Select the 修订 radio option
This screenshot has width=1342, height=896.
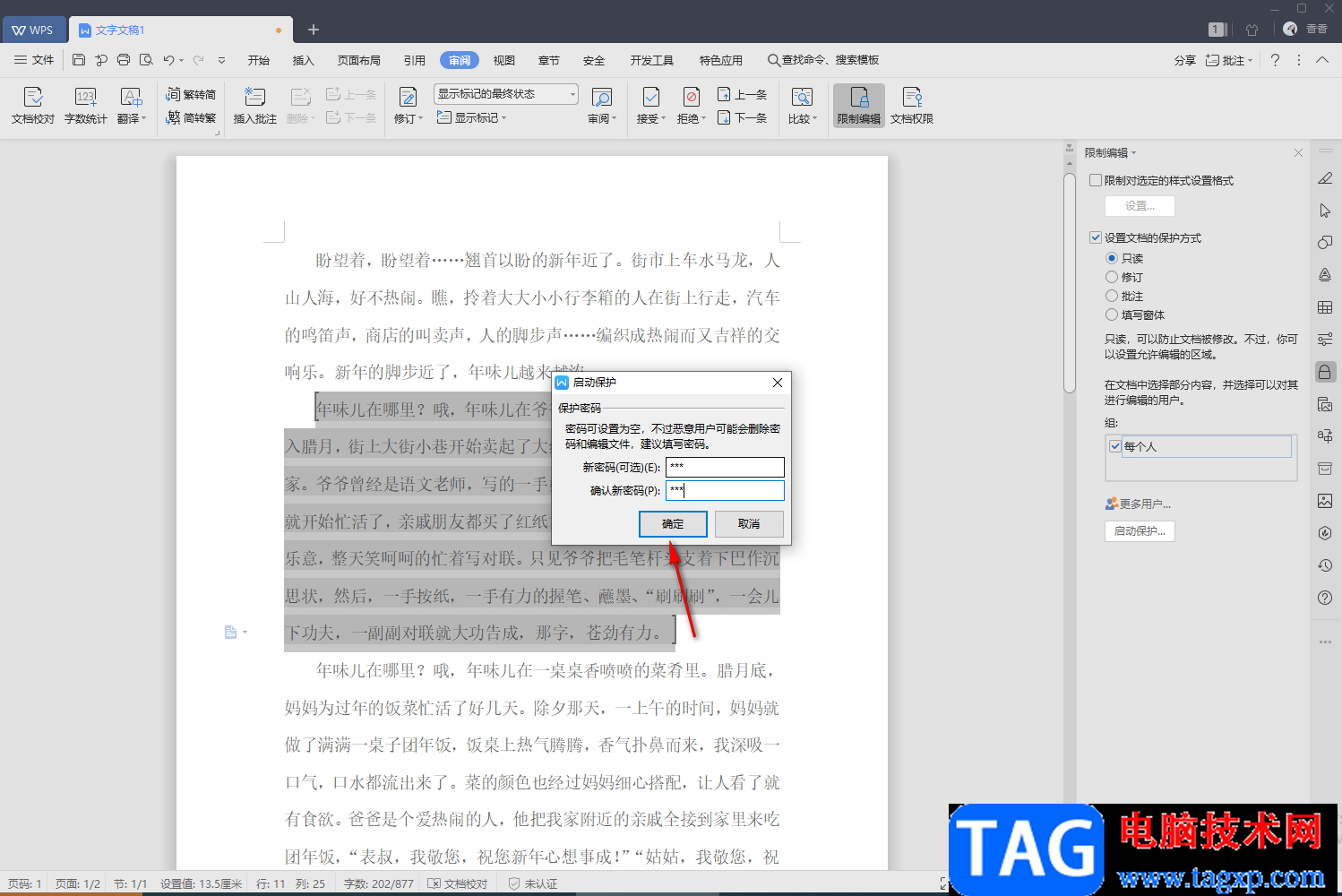[1112, 277]
